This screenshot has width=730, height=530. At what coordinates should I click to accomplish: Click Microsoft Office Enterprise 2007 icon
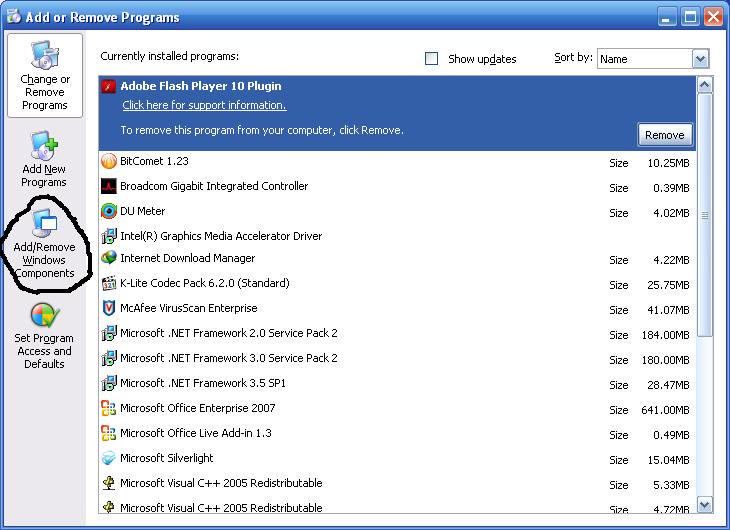108,408
